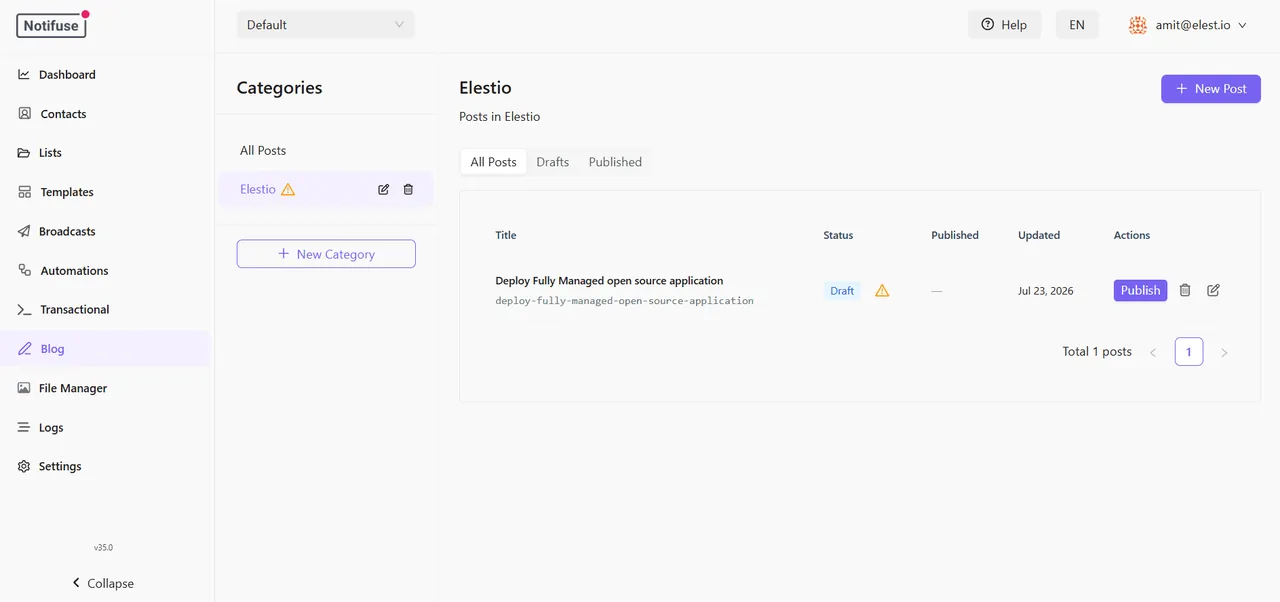The image size is (1280, 602).
Task: Click the Published column header
Action: (x=955, y=235)
